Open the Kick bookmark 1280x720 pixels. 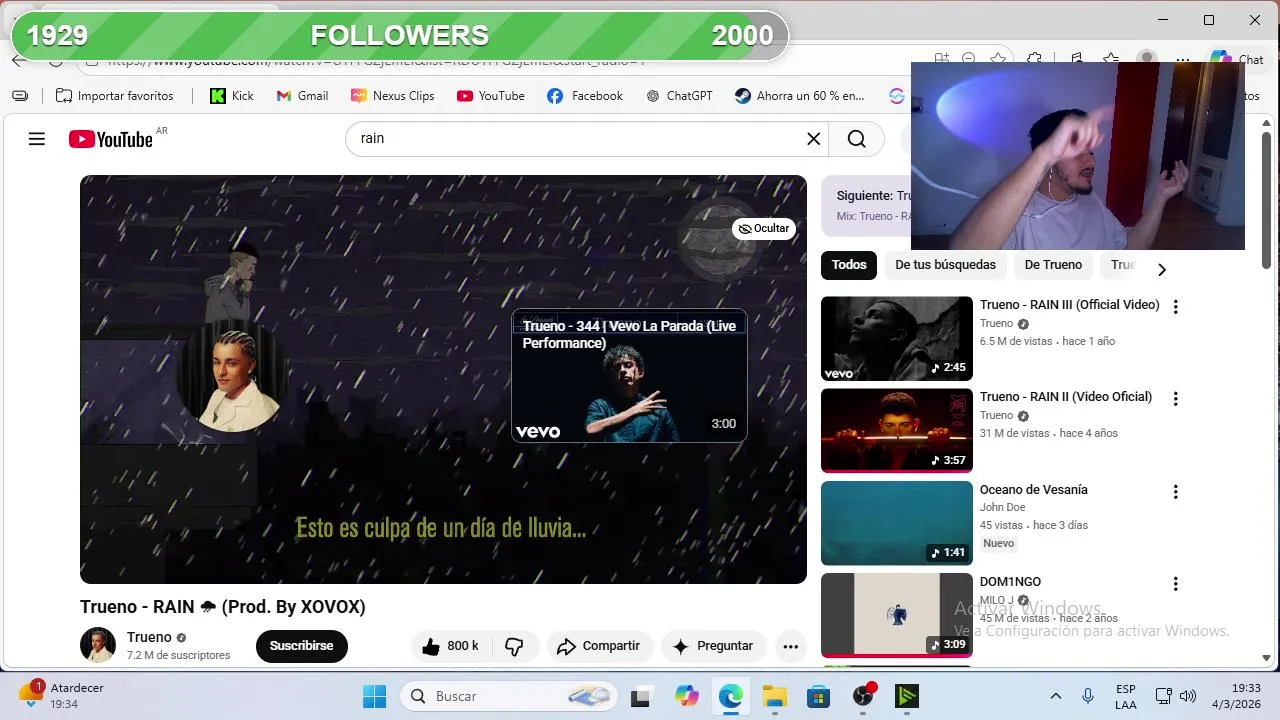pos(231,96)
